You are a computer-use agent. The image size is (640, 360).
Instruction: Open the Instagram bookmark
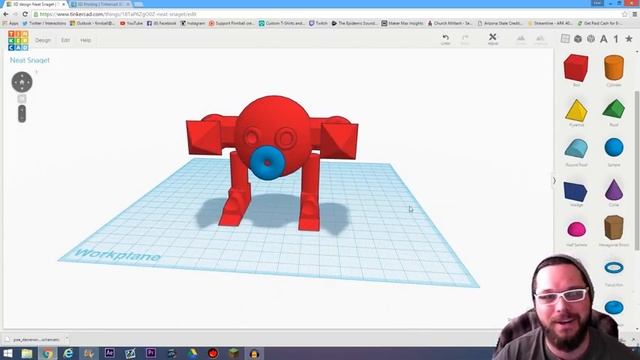pyautogui.click(x=193, y=23)
